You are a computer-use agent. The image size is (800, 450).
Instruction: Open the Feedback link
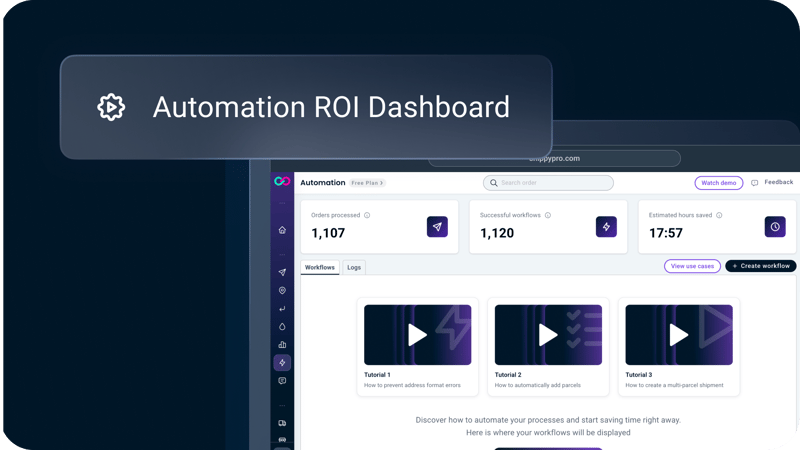click(x=779, y=182)
